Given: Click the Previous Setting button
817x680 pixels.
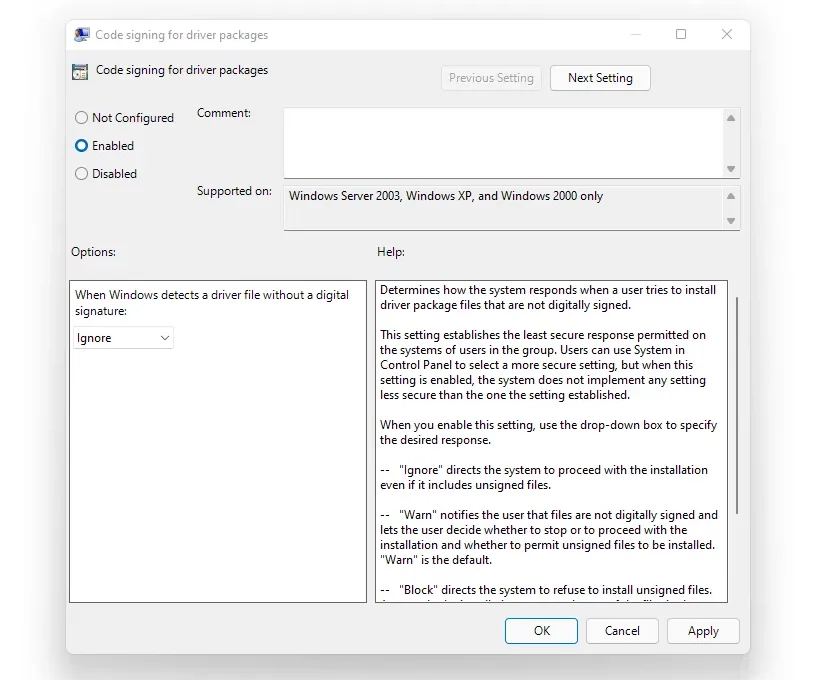Looking at the screenshot, I should pyautogui.click(x=491, y=78).
